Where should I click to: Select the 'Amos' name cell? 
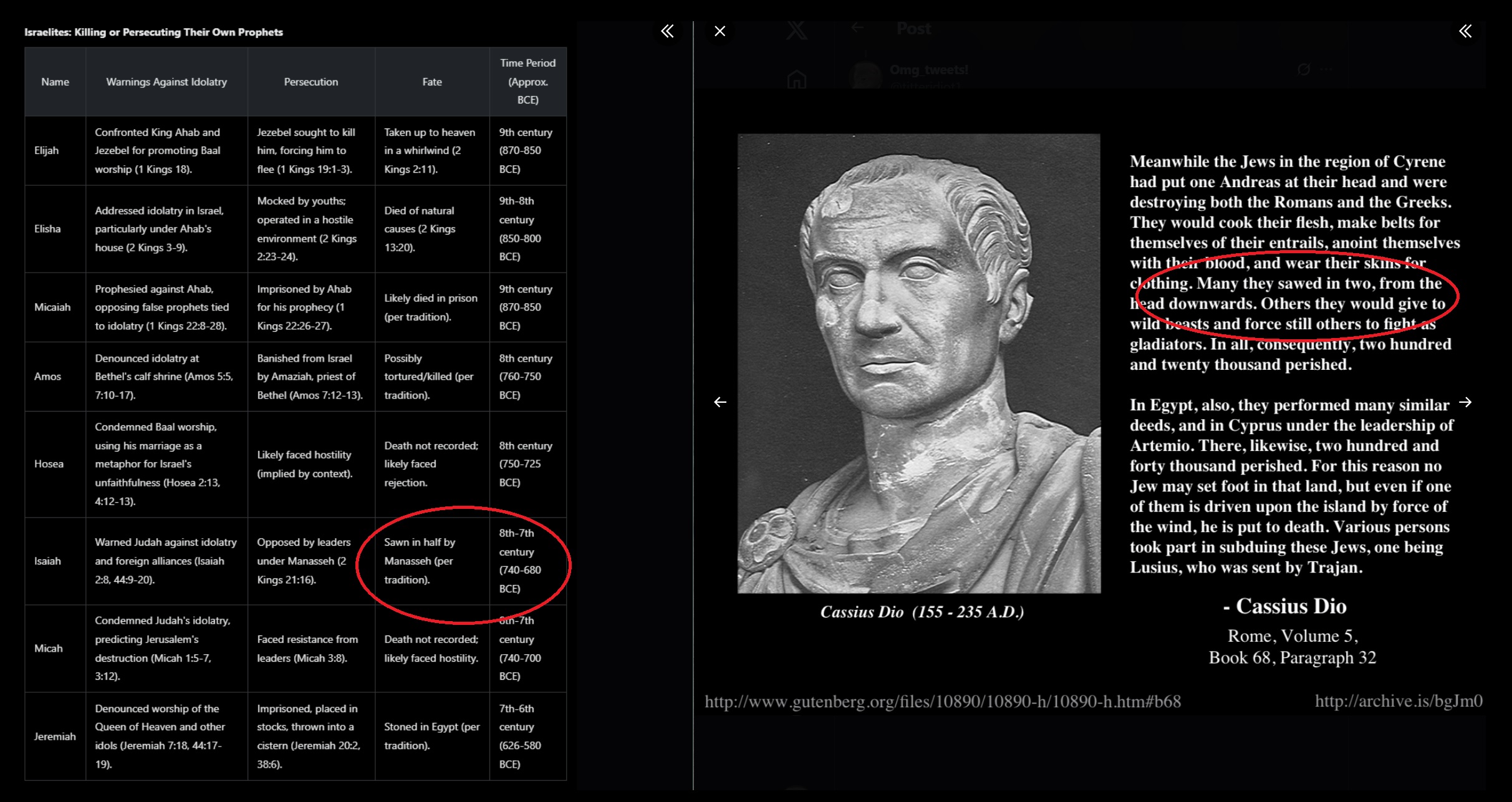(55, 376)
